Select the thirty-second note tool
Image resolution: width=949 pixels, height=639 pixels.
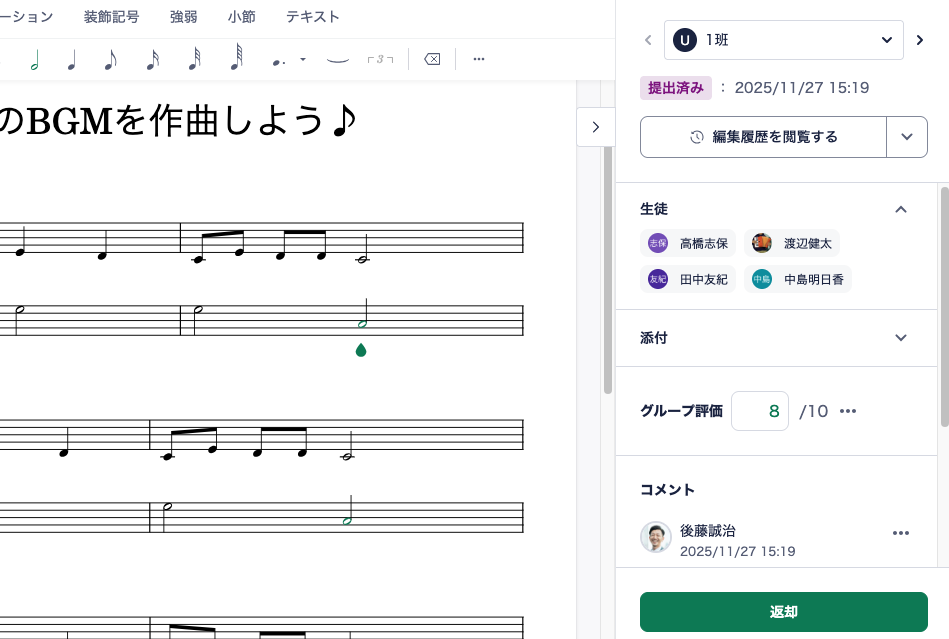coord(195,60)
